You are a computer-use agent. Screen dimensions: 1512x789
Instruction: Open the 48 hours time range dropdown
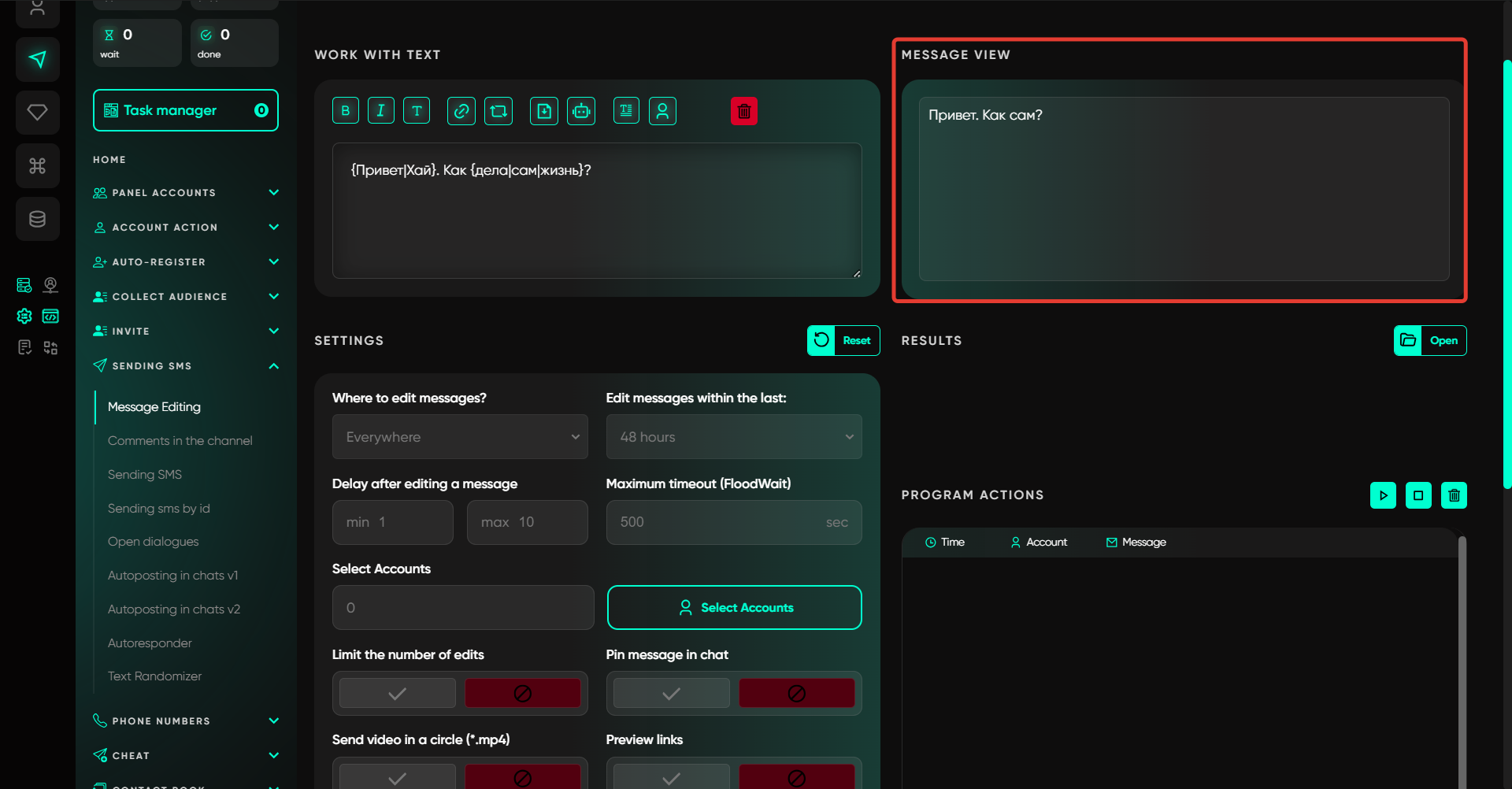click(x=733, y=437)
